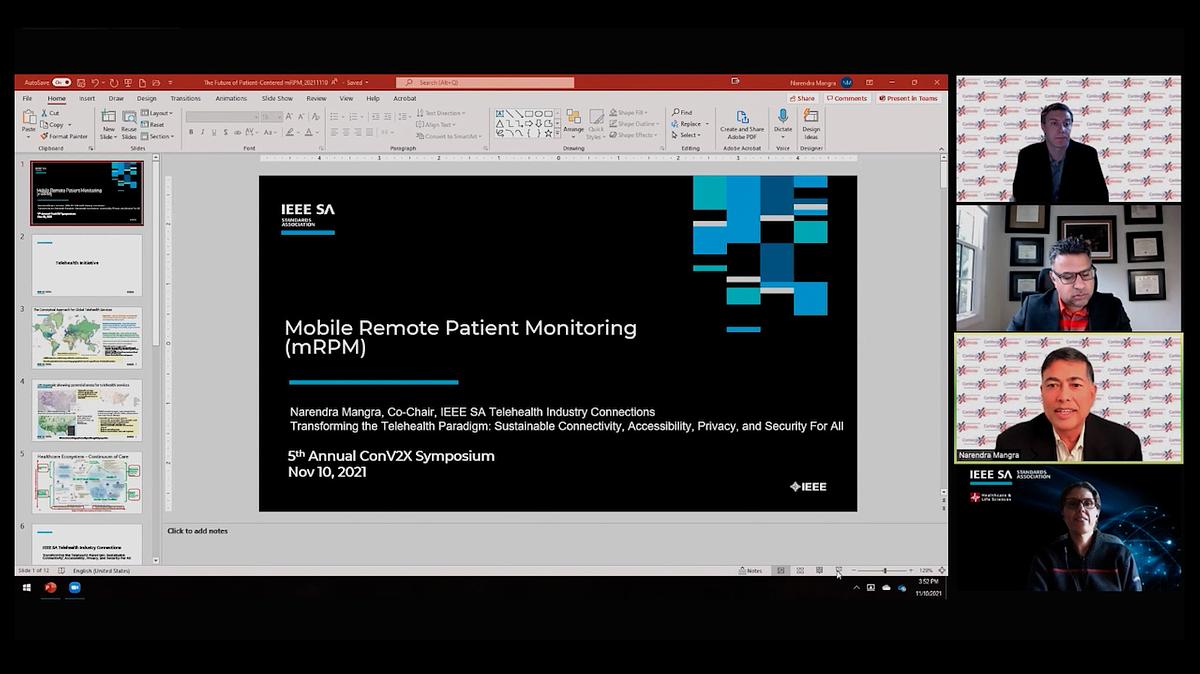Viewport: 1200px width, 674px height.
Task: Toggle Normal view in the status bar
Action: click(781, 570)
